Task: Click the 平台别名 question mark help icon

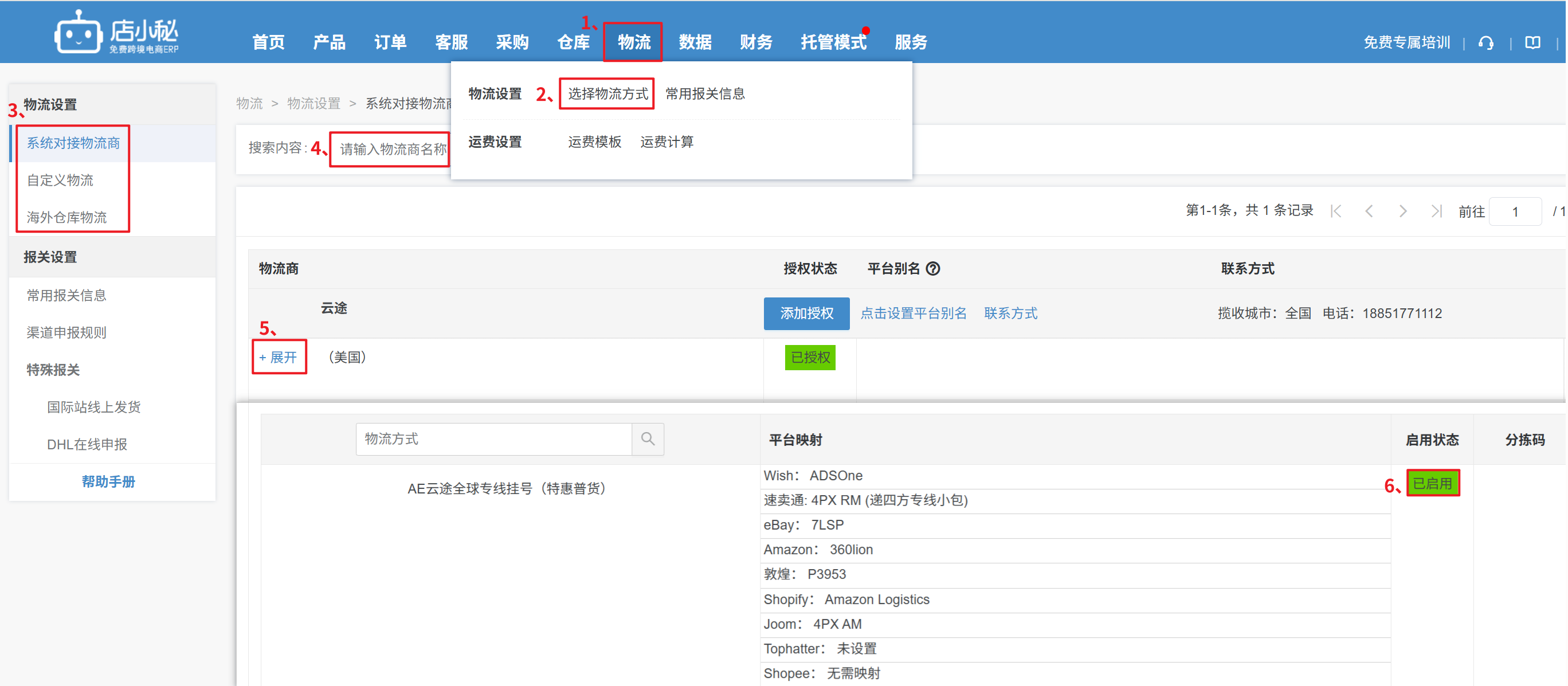Action: (932, 268)
